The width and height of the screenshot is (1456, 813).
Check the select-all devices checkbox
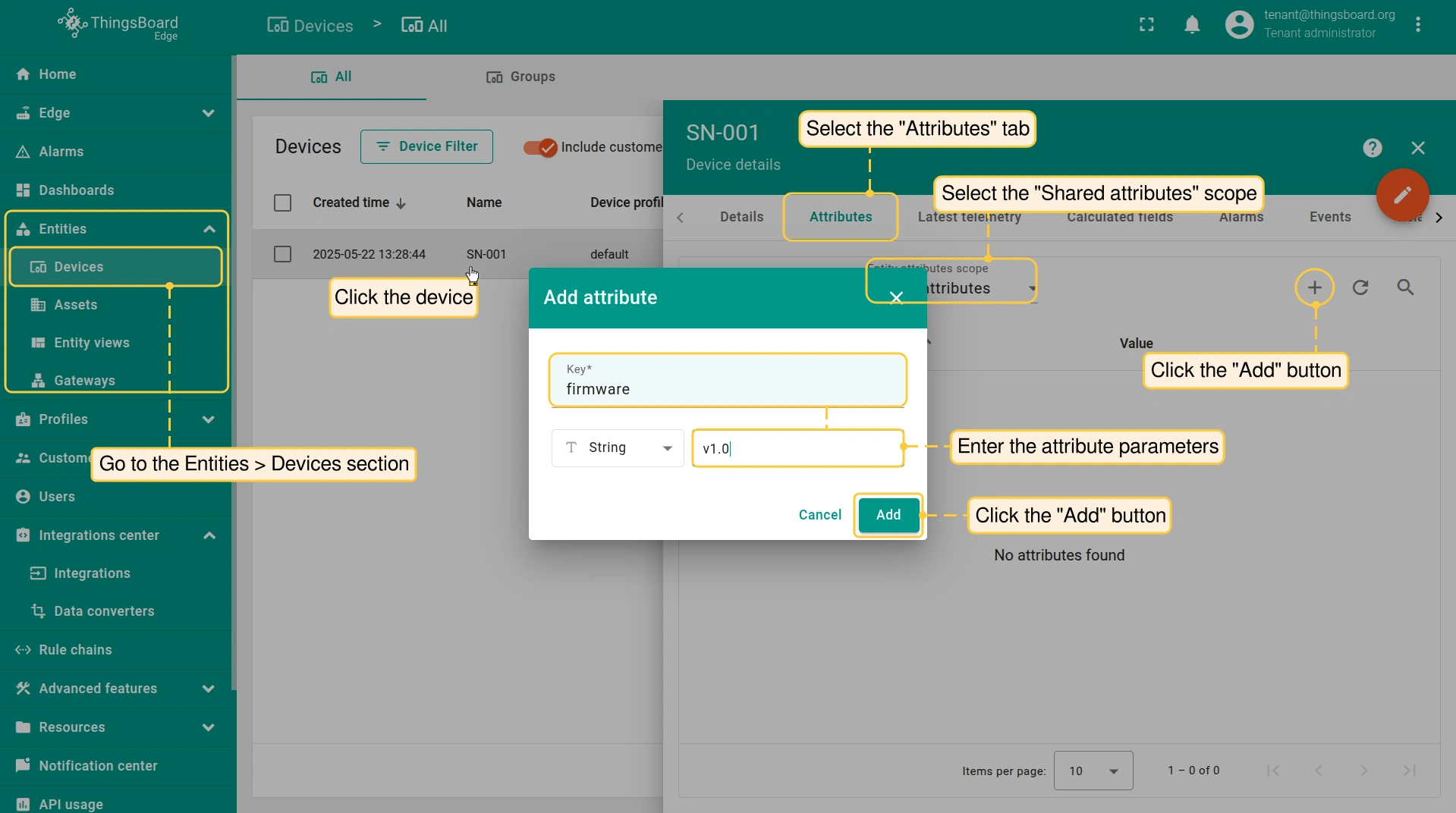[282, 202]
